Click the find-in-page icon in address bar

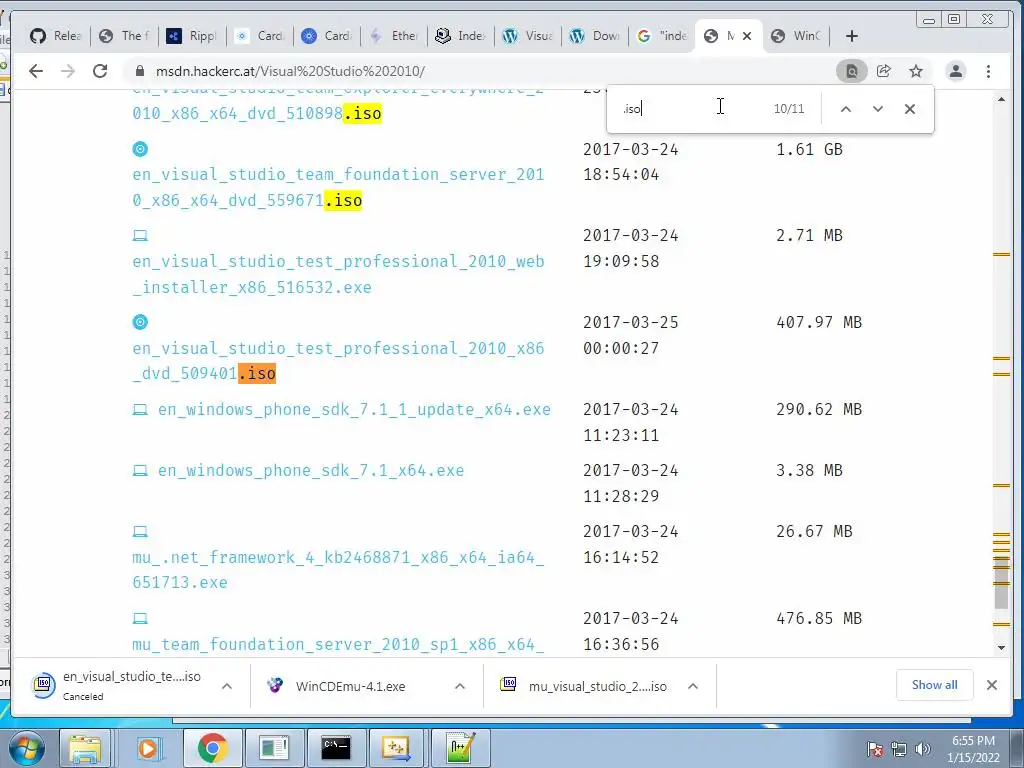tap(852, 71)
